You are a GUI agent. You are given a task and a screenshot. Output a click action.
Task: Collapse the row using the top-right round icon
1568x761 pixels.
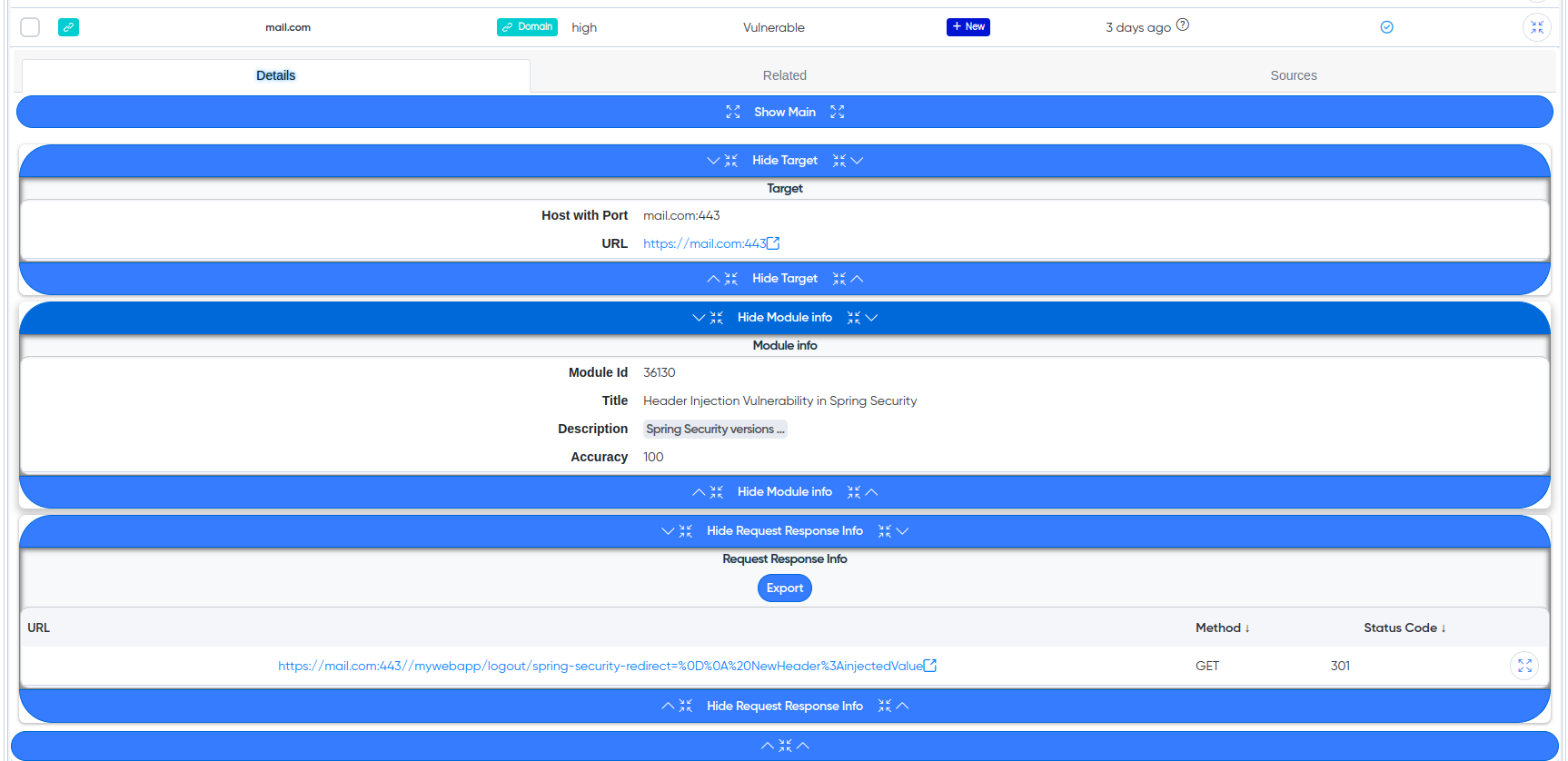pos(1536,27)
